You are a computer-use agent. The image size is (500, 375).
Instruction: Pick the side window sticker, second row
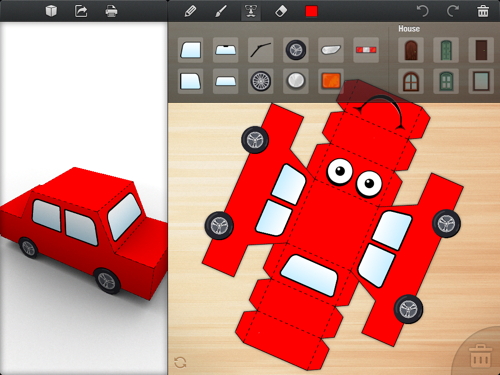(x=191, y=81)
